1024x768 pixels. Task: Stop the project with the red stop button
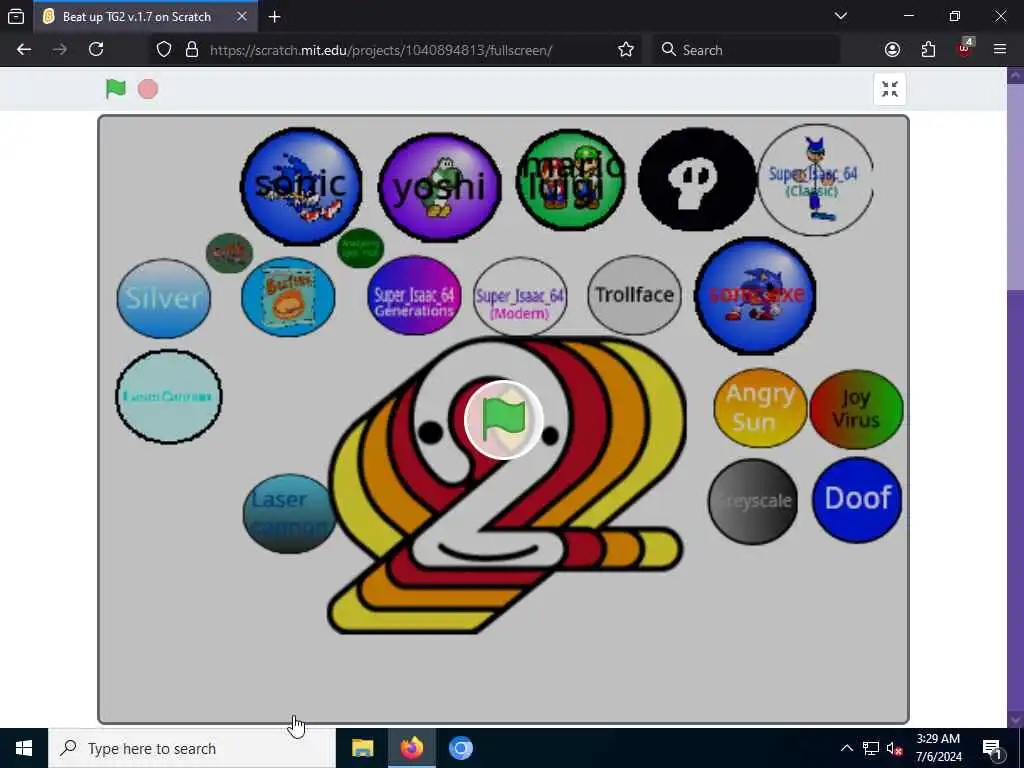[x=148, y=89]
